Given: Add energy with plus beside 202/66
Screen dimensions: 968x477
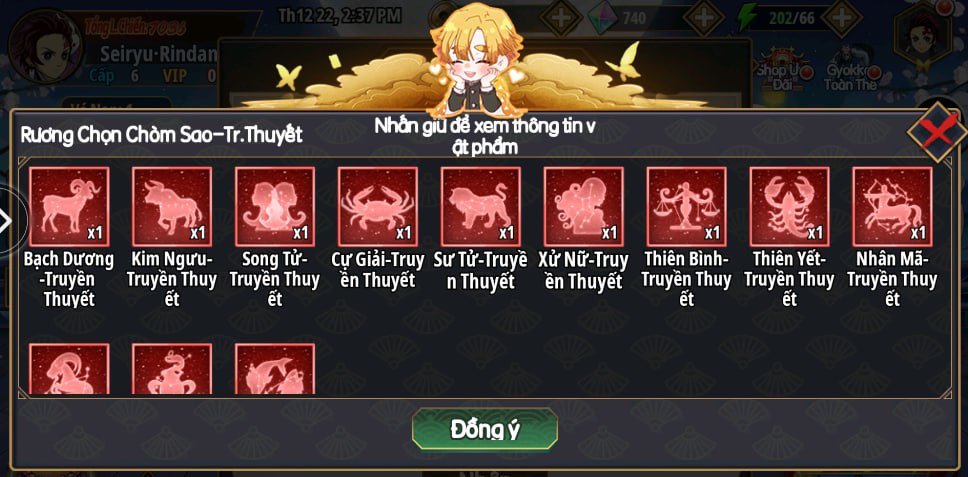Looking at the screenshot, I should coord(841,17).
